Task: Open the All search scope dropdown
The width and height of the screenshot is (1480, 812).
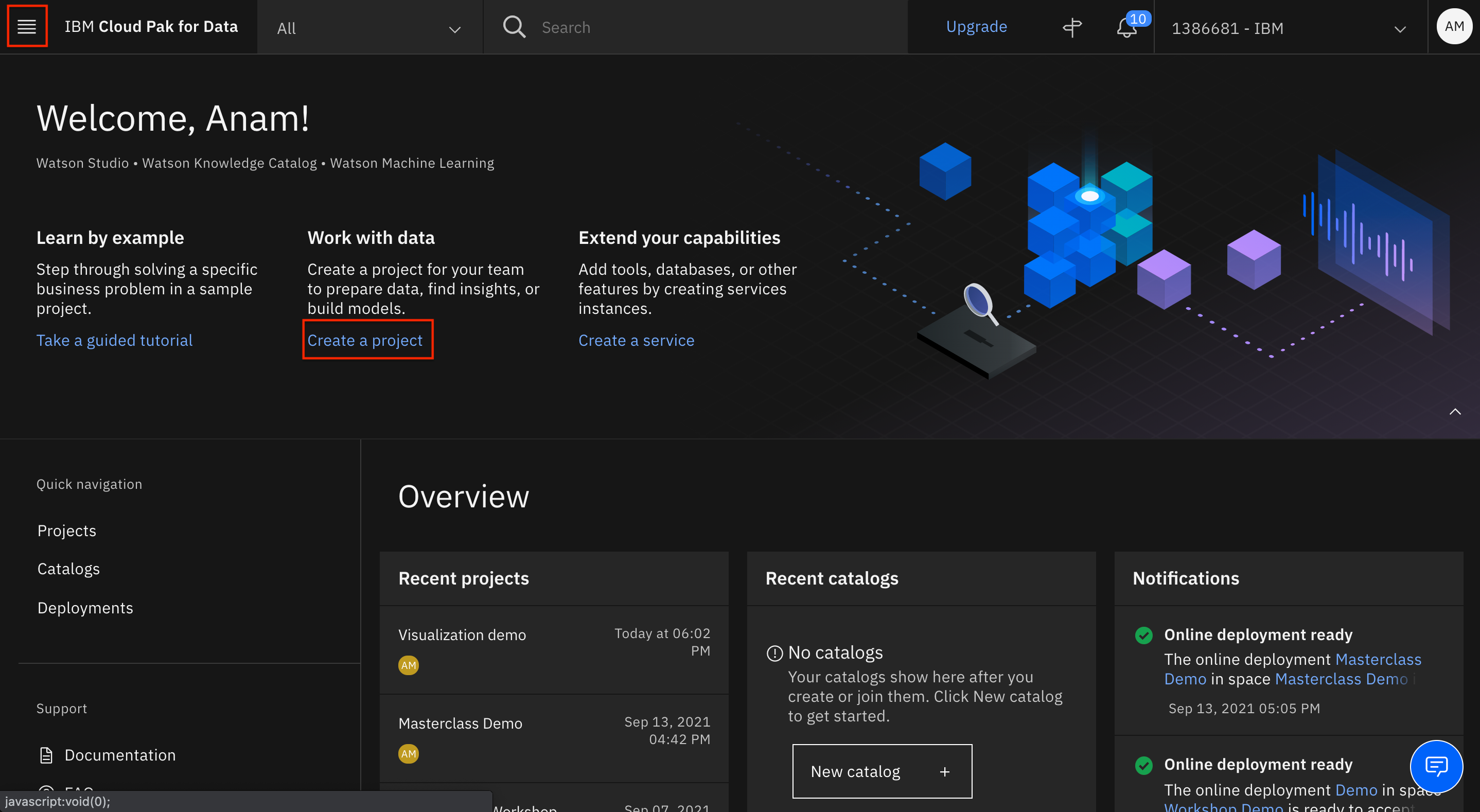Action: (370, 28)
